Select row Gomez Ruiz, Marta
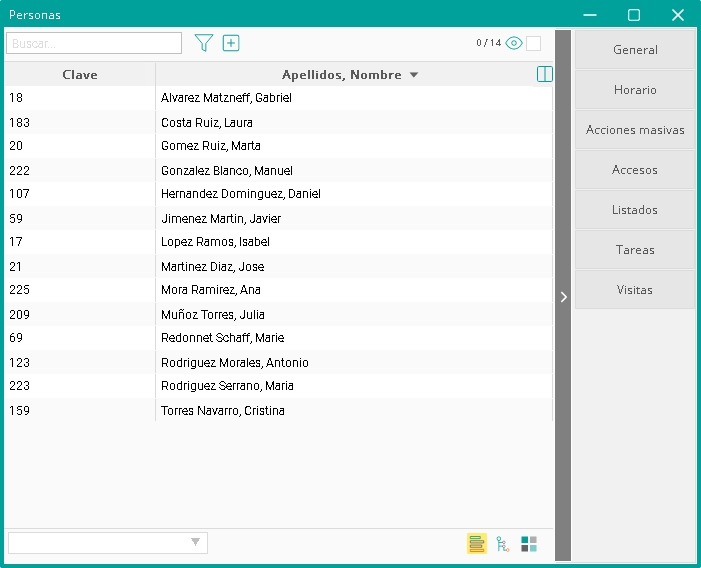701x568 pixels. pos(279,146)
